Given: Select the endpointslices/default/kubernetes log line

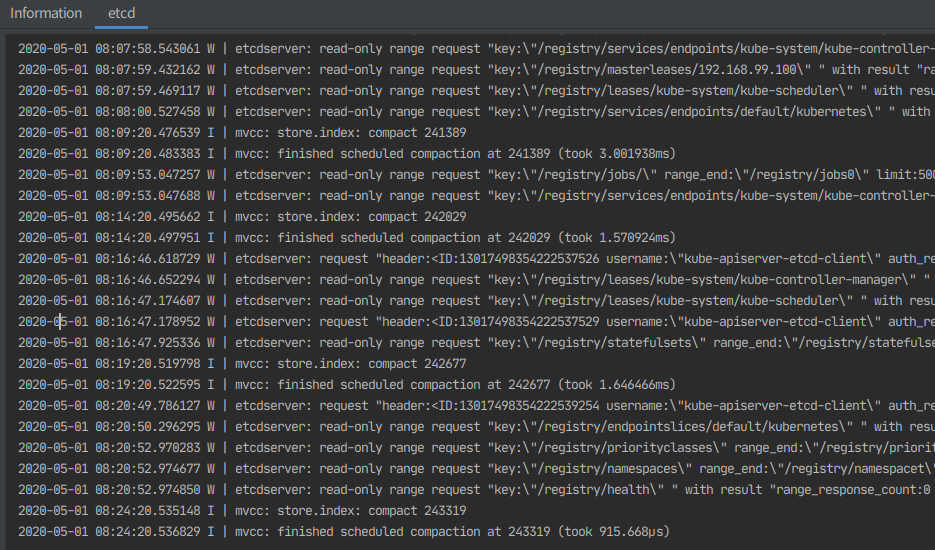Looking at the screenshot, I should (x=476, y=427).
